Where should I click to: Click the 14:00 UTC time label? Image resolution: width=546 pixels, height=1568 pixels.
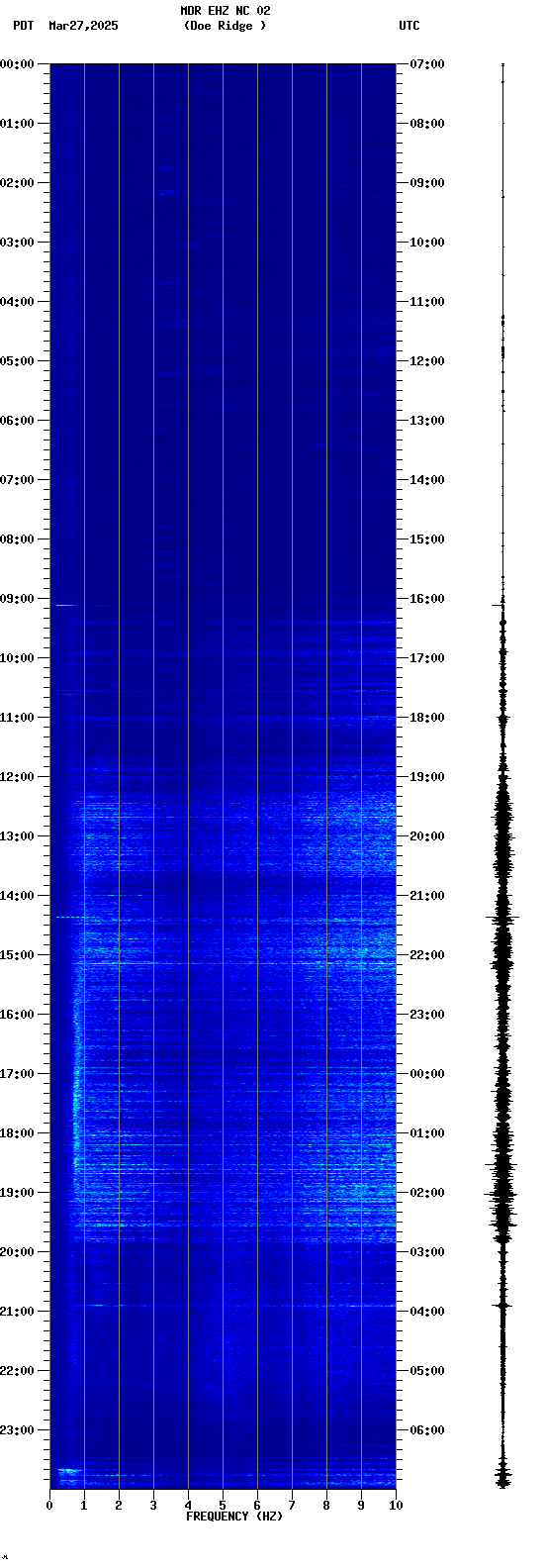[427, 480]
